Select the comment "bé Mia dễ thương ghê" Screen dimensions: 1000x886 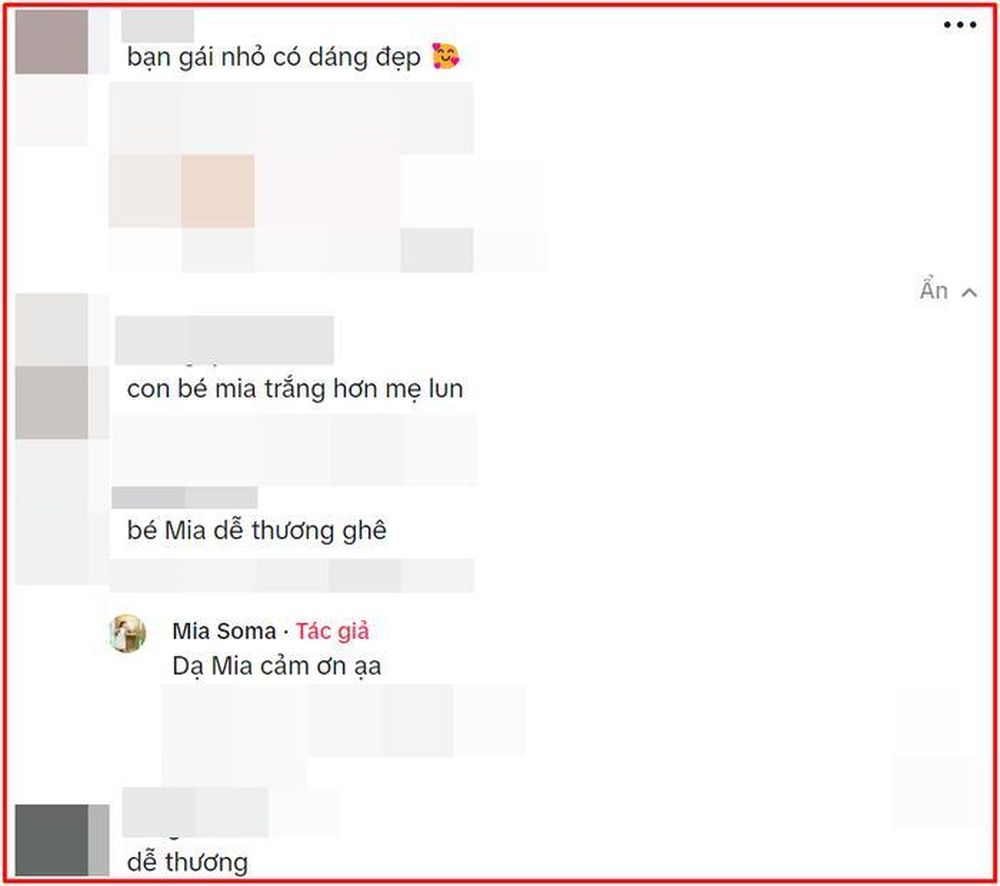tap(256, 530)
